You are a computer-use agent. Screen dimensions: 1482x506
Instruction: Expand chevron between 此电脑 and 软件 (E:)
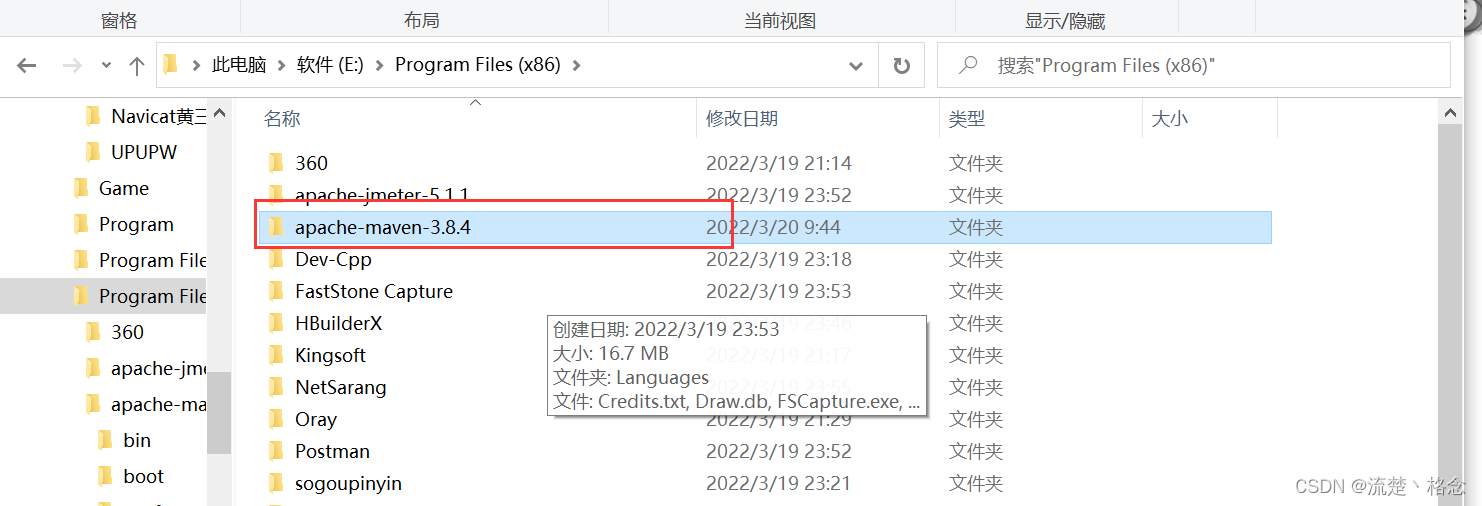(x=282, y=65)
